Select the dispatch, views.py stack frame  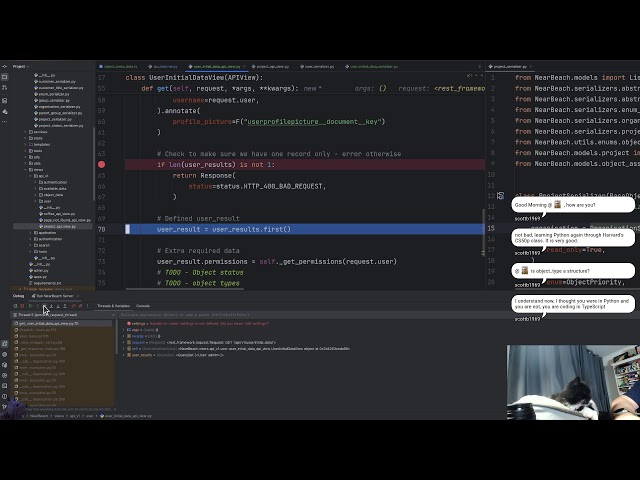(x=62, y=330)
